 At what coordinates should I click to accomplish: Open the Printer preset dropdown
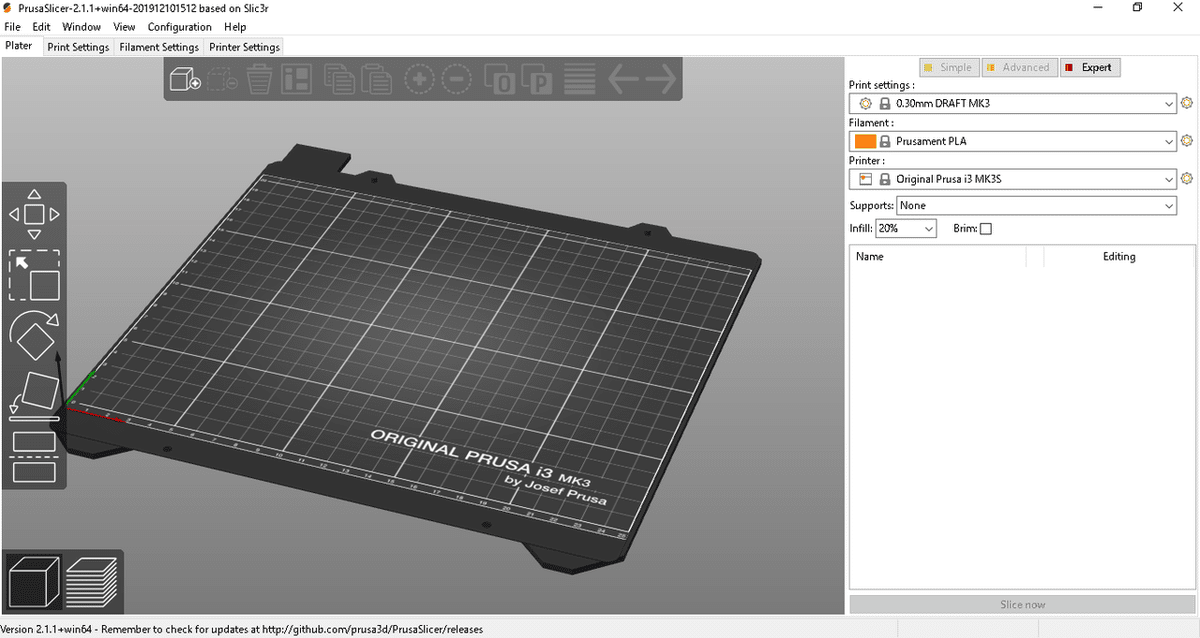(x=1013, y=179)
